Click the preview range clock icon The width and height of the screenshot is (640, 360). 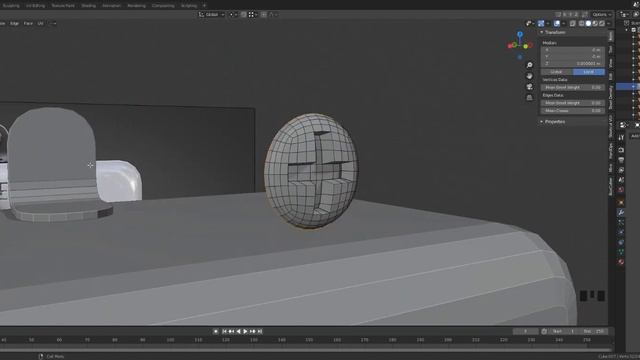point(544,331)
